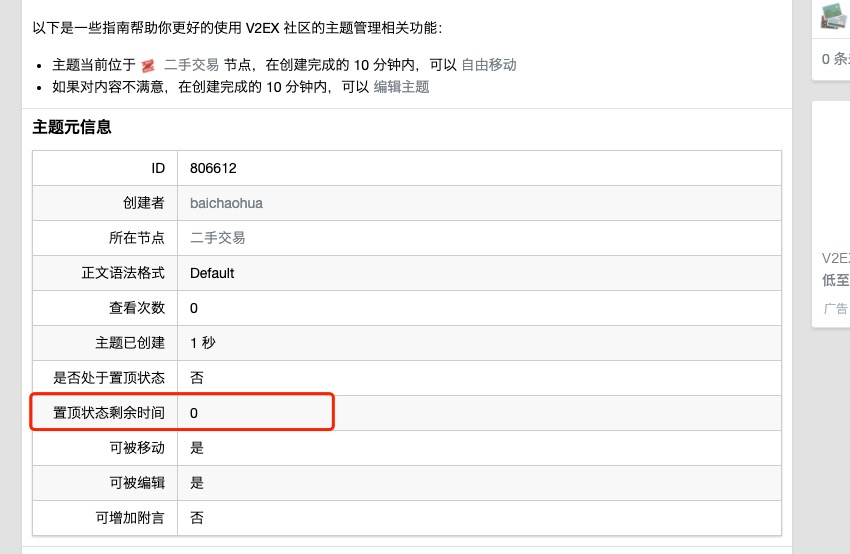Open the 编辑主题 link
This screenshot has height=554, width=850.
(401, 87)
